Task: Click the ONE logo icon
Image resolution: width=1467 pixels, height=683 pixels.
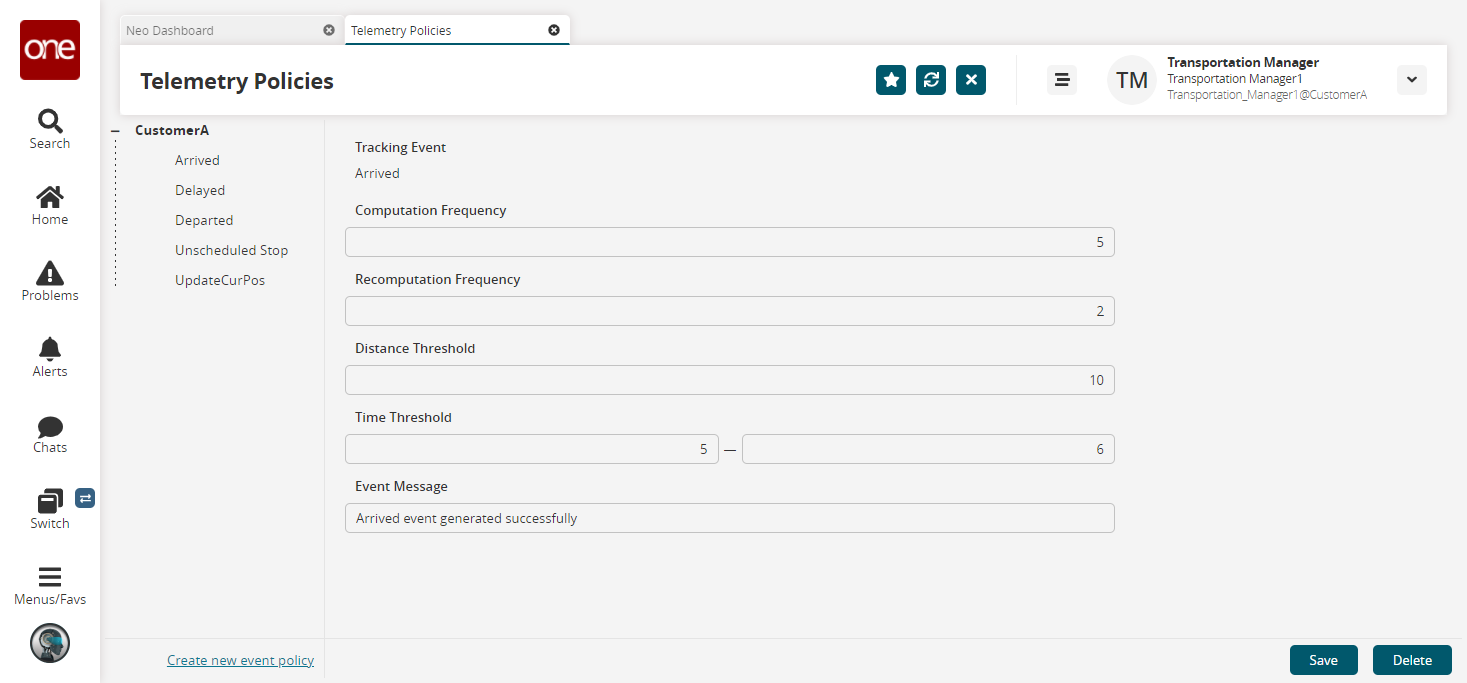Action: tap(50, 50)
